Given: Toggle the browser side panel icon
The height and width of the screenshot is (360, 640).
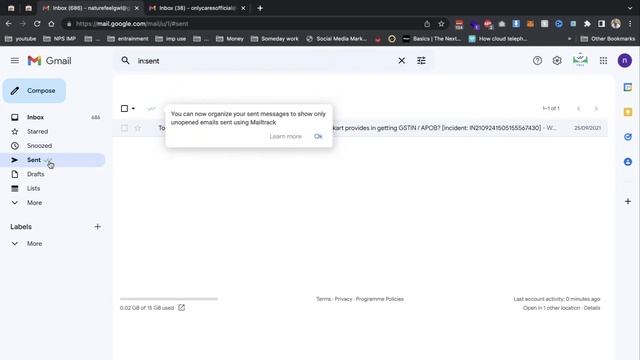Looking at the screenshot, I should tap(601, 24).
